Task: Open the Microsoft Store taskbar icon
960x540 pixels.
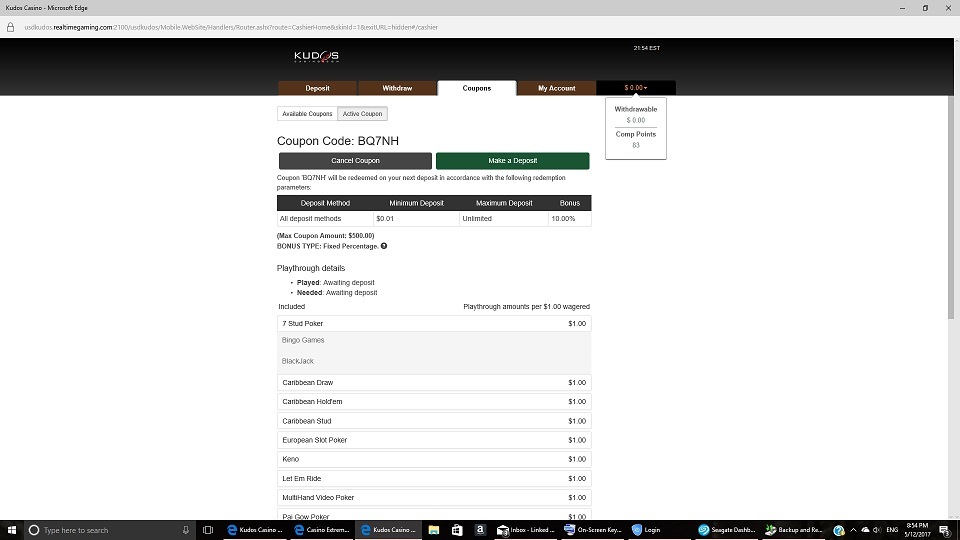Action: [457, 530]
